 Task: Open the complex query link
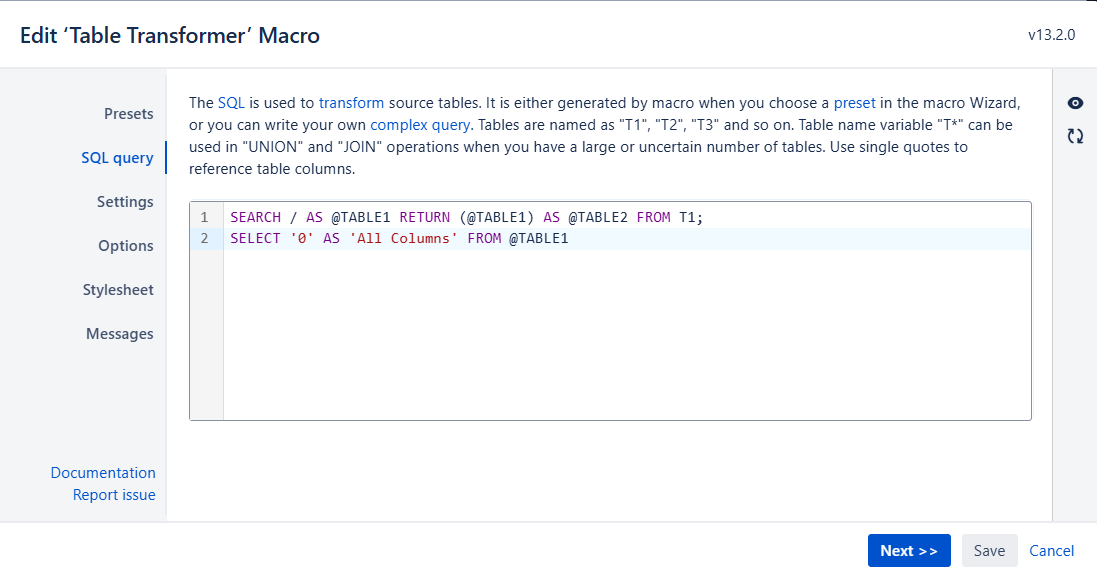(x=420, y=125)
